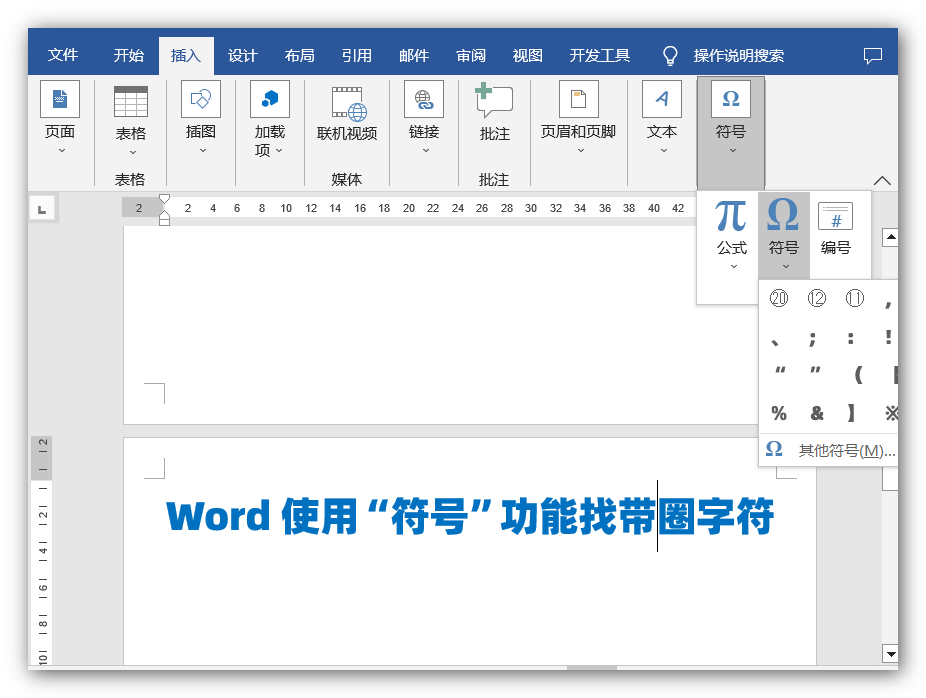Insert the right double quote symbol
Viewport: 926px width, 698px height.
click(x=815, y=371)
